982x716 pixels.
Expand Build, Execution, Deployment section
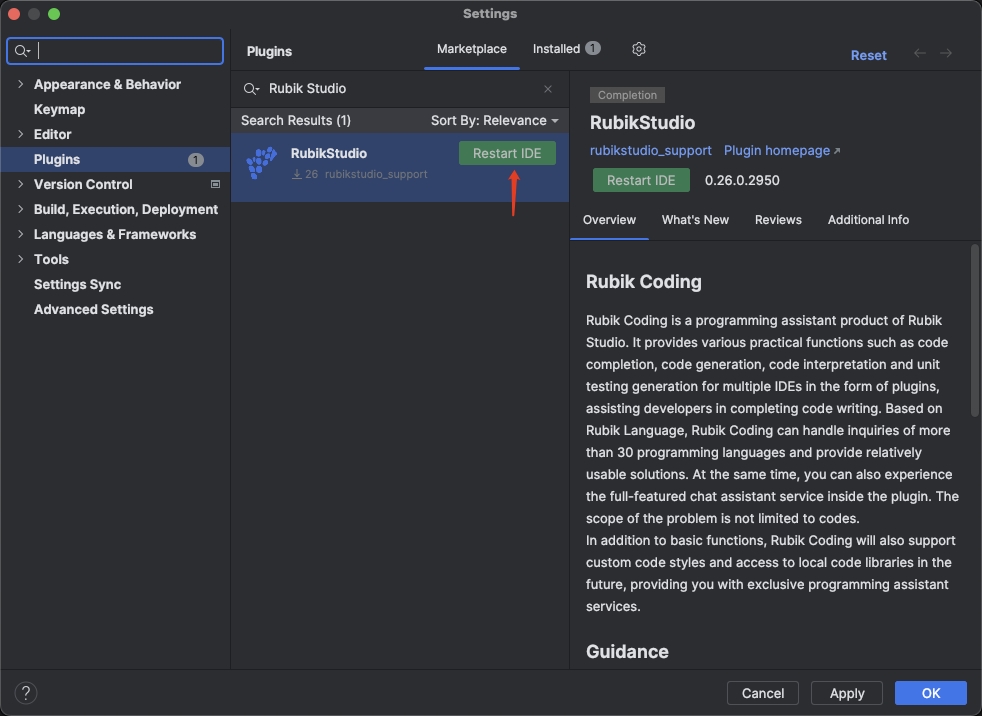21,209
